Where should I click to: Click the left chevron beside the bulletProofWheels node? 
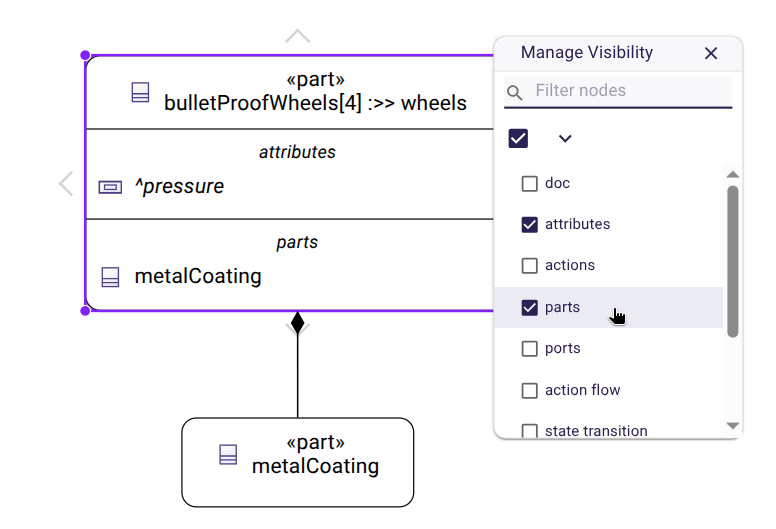coord(66,184)
